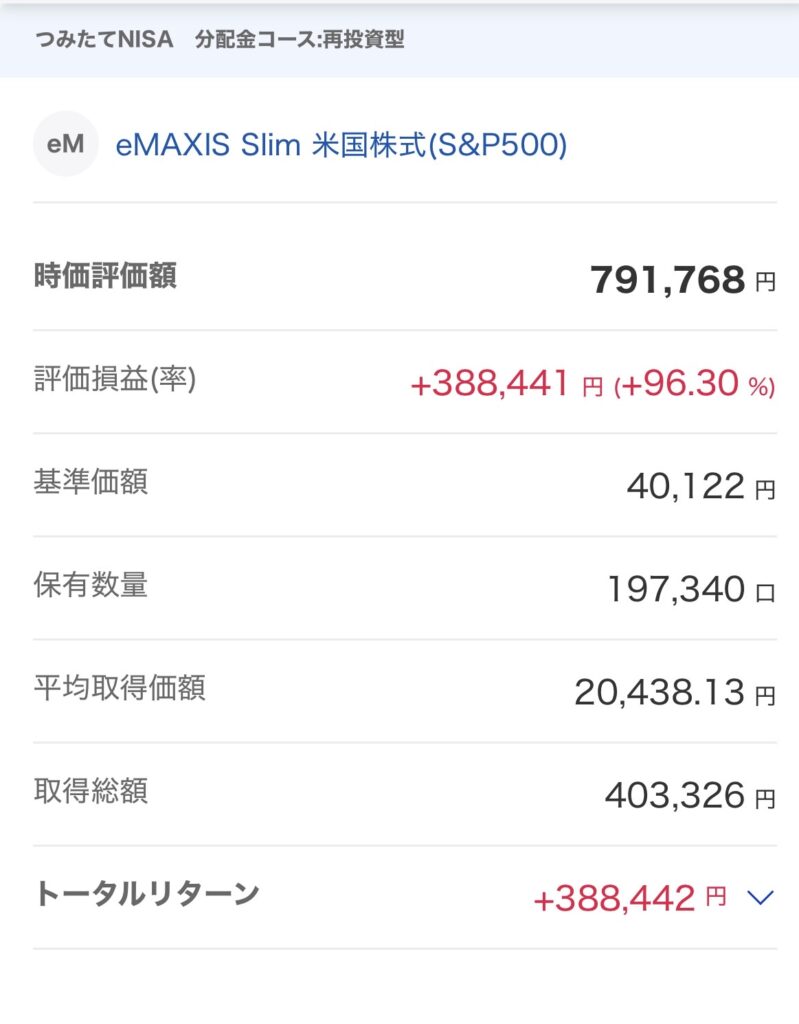Select the 403,326 円 acquisition total

[689, 796]
